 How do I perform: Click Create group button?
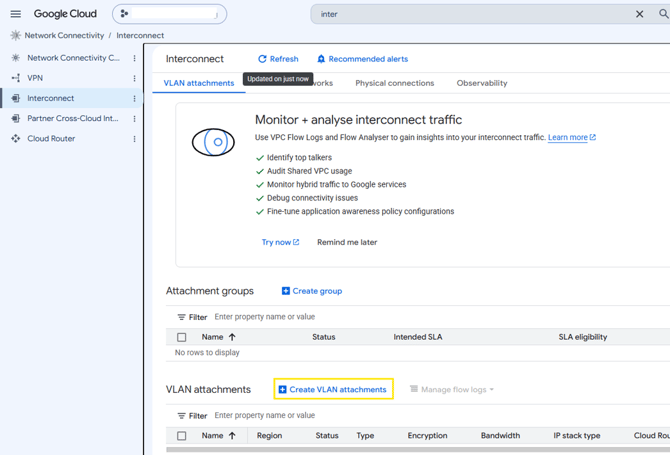click(312, 291)
